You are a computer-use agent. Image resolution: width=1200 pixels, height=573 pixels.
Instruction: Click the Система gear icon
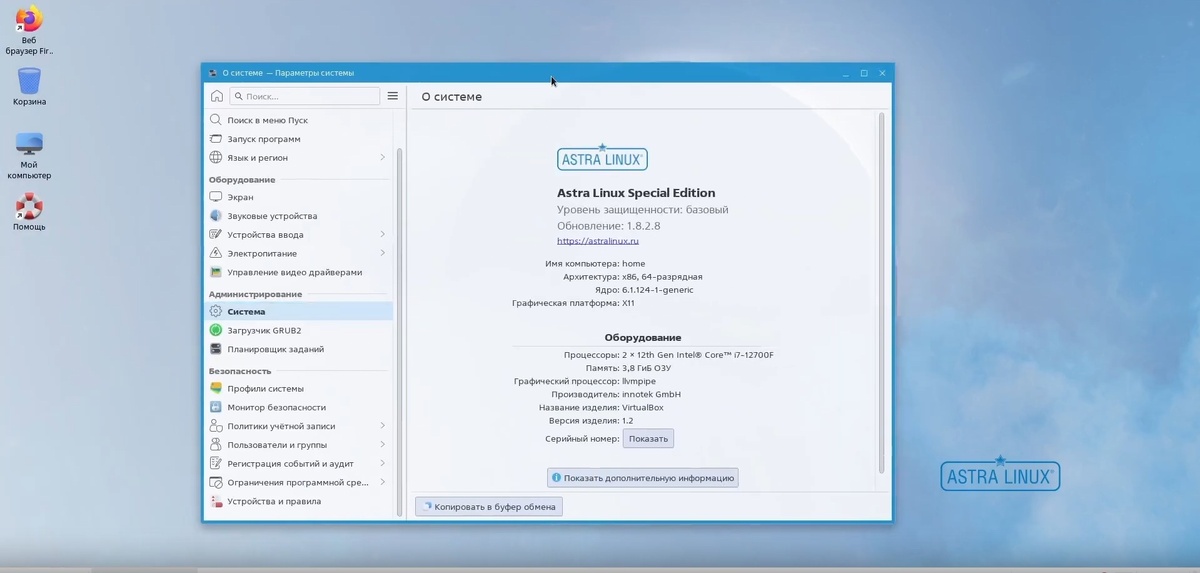click(216, 311)
